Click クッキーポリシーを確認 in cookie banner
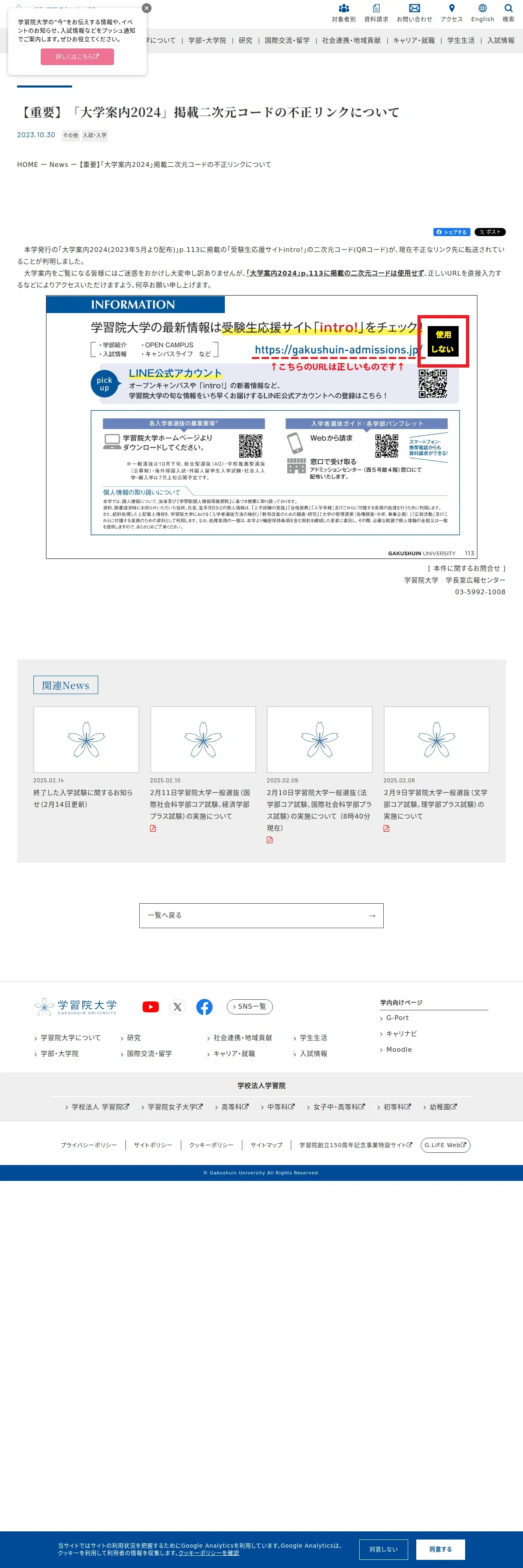Image resolution: width=523 pixels, height=1568 pixels. point(209,1553)
